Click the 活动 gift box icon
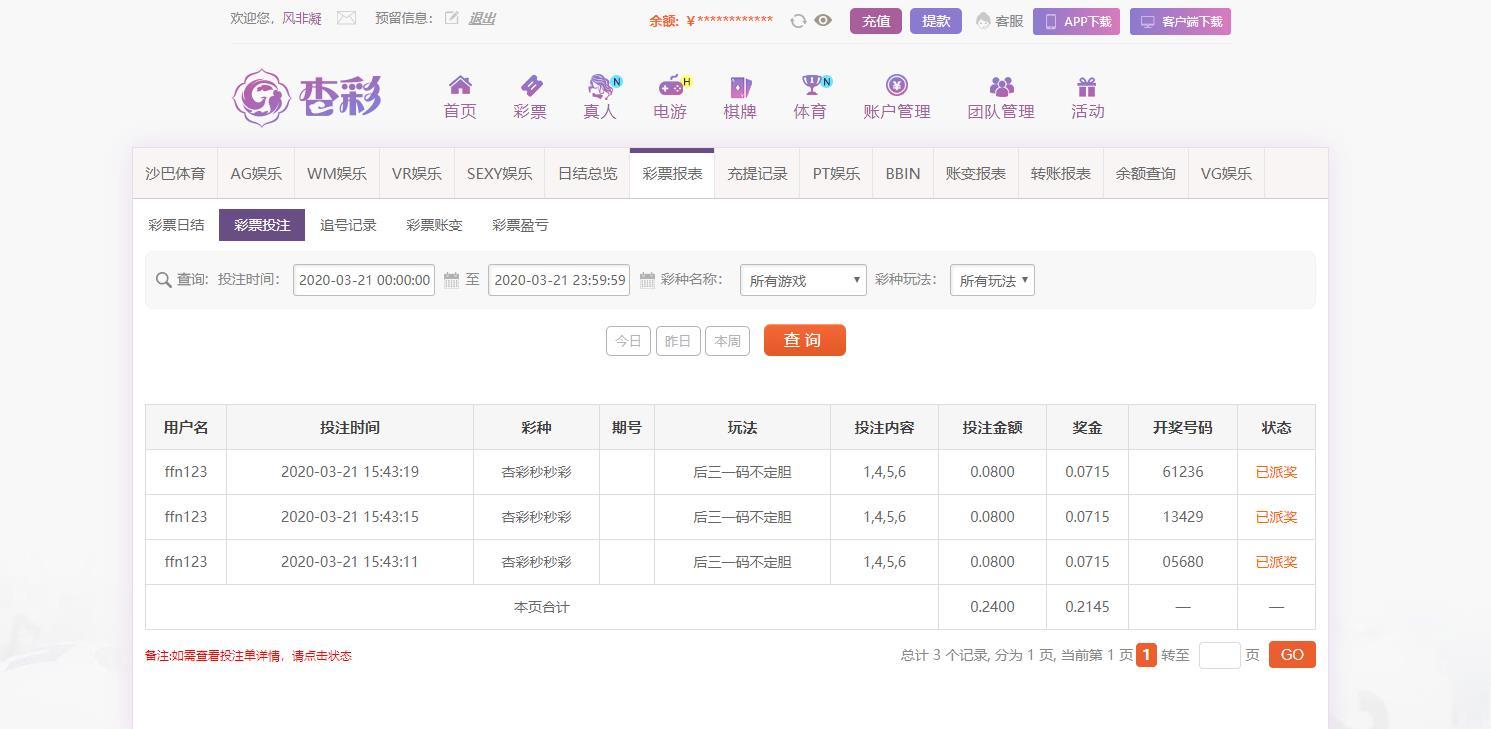This screenshot has height=729, width=1491. [x=1087, y=86]
